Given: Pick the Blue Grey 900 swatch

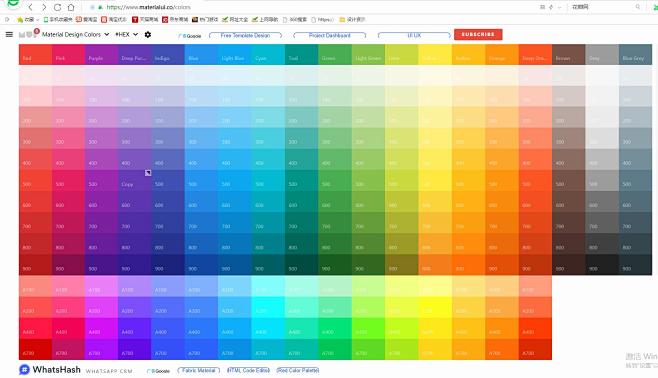Looking at the screenshot, I should point(635,265).
